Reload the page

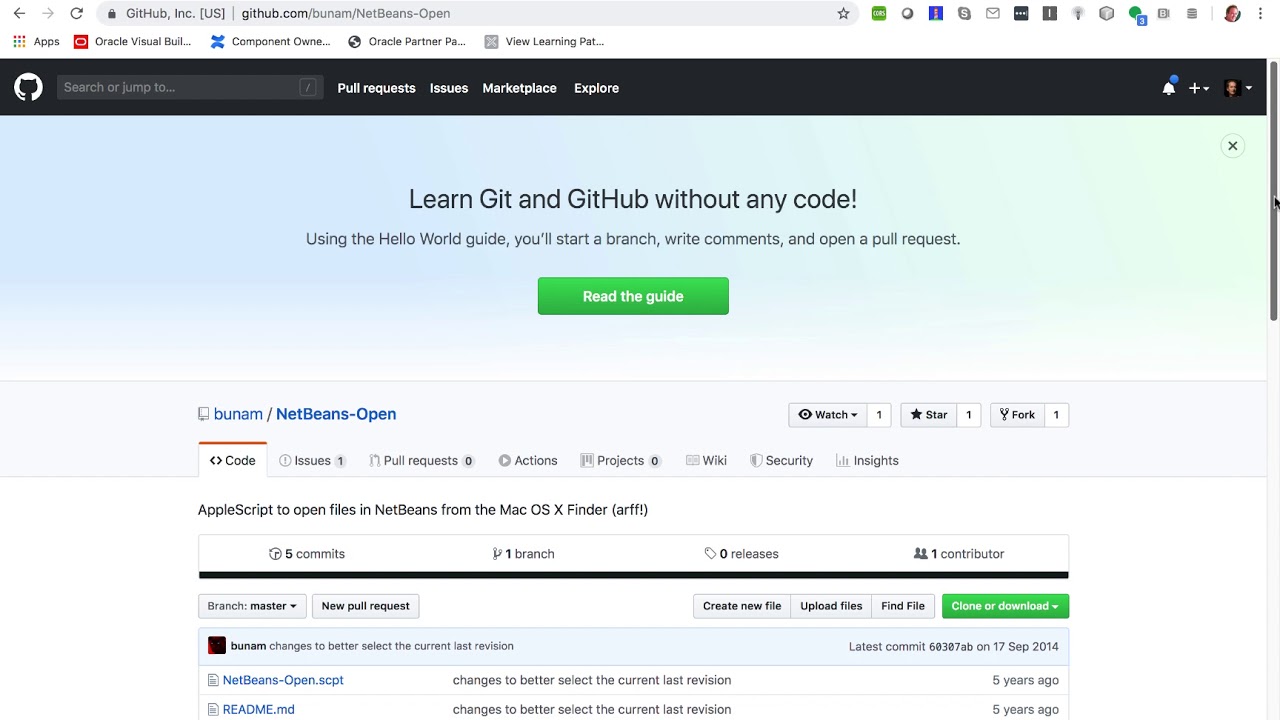click(x=76, y=13)
